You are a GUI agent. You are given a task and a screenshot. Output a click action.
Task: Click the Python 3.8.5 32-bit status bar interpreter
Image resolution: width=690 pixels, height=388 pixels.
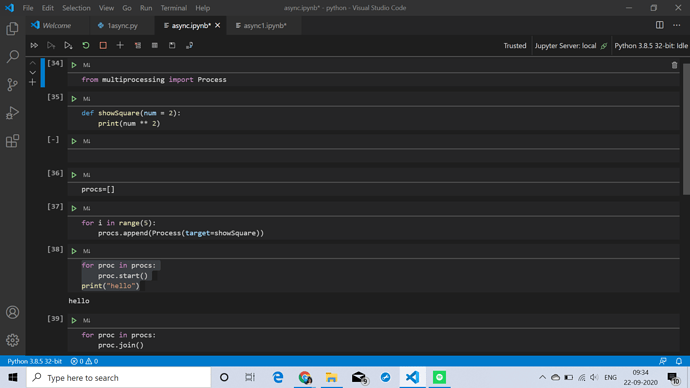tap(34, 361)
